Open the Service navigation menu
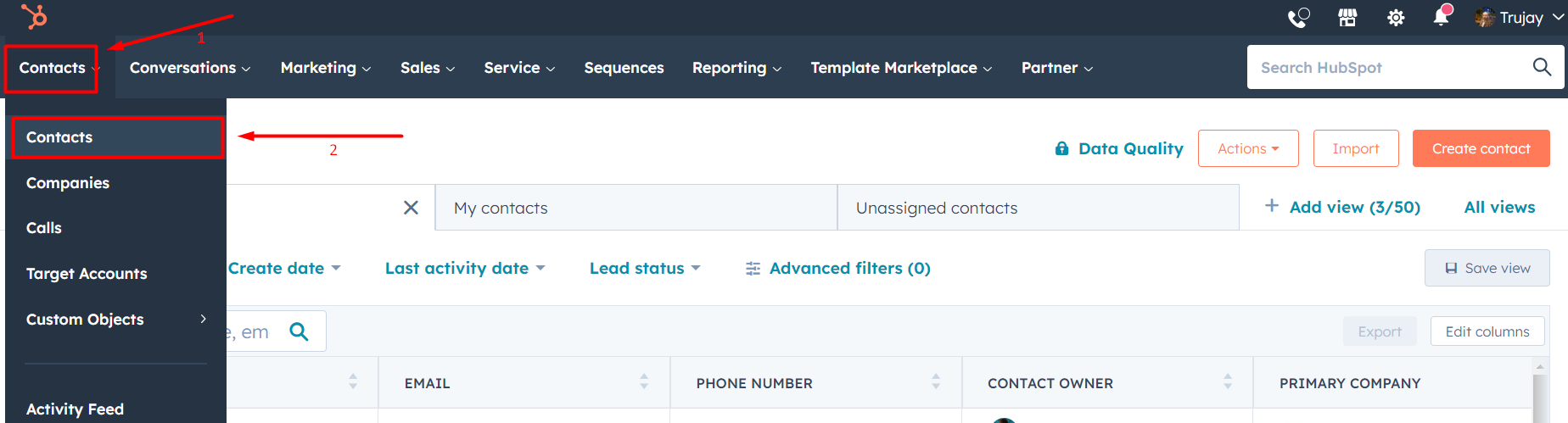Screen dimensions: 1568x423 (519, 68)
